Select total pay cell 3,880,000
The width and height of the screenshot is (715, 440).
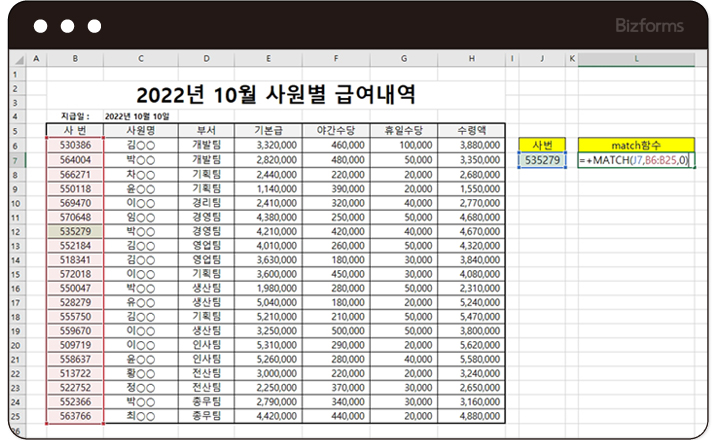click(471, 145)
